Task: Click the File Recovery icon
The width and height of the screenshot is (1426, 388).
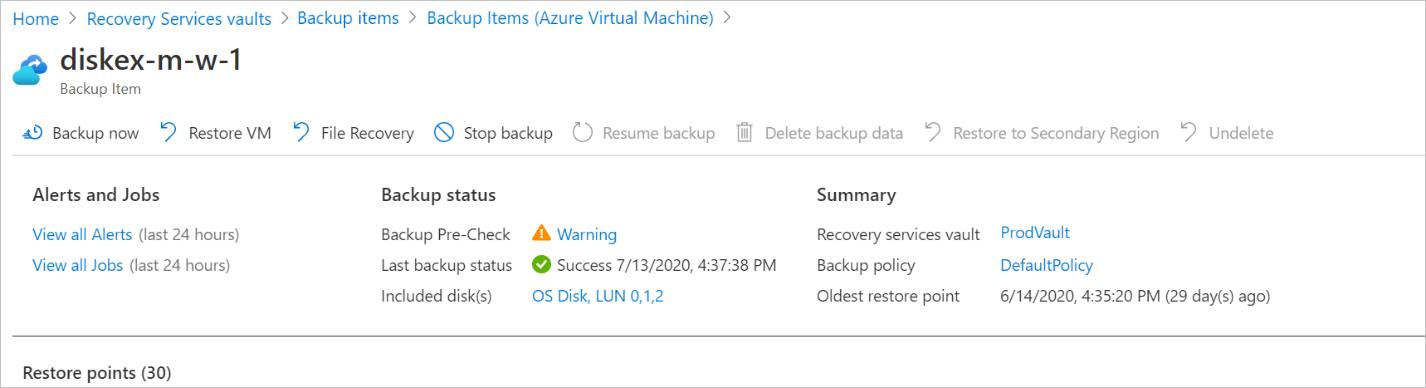Action: (x=301, y=132)
